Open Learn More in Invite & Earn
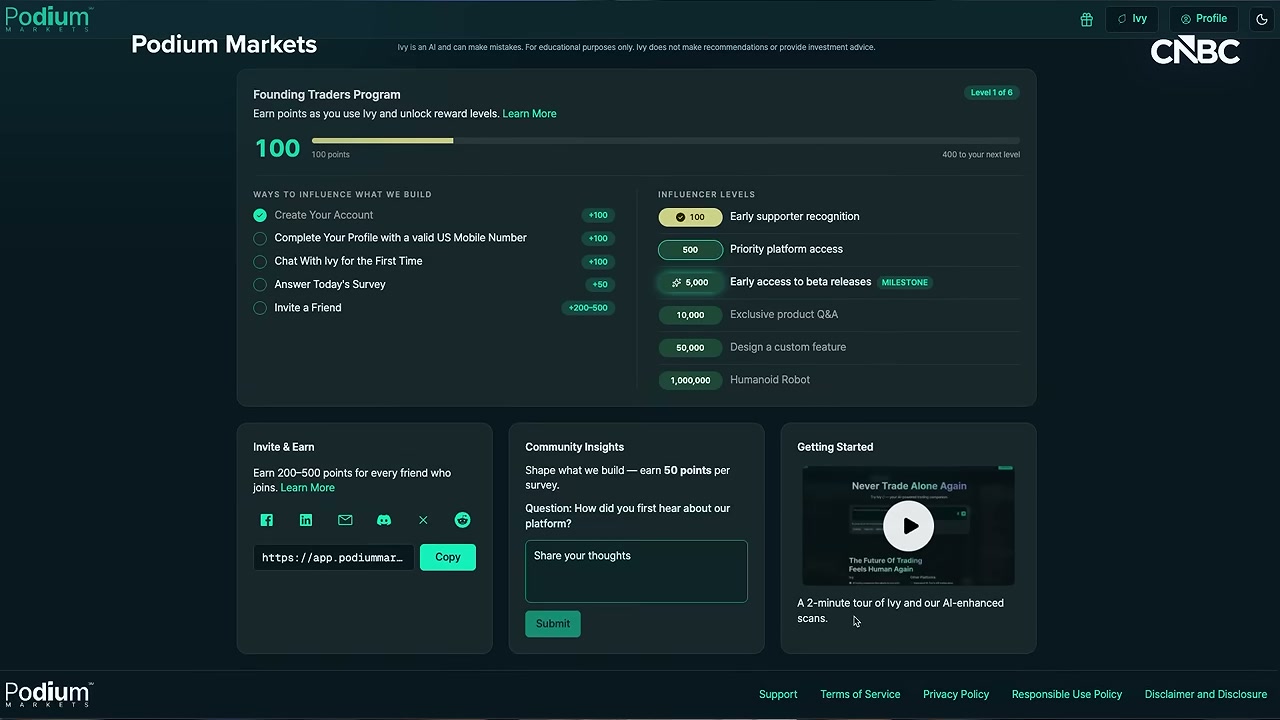Viewport: 1280px width, 720px height. (x=307, y=488)
